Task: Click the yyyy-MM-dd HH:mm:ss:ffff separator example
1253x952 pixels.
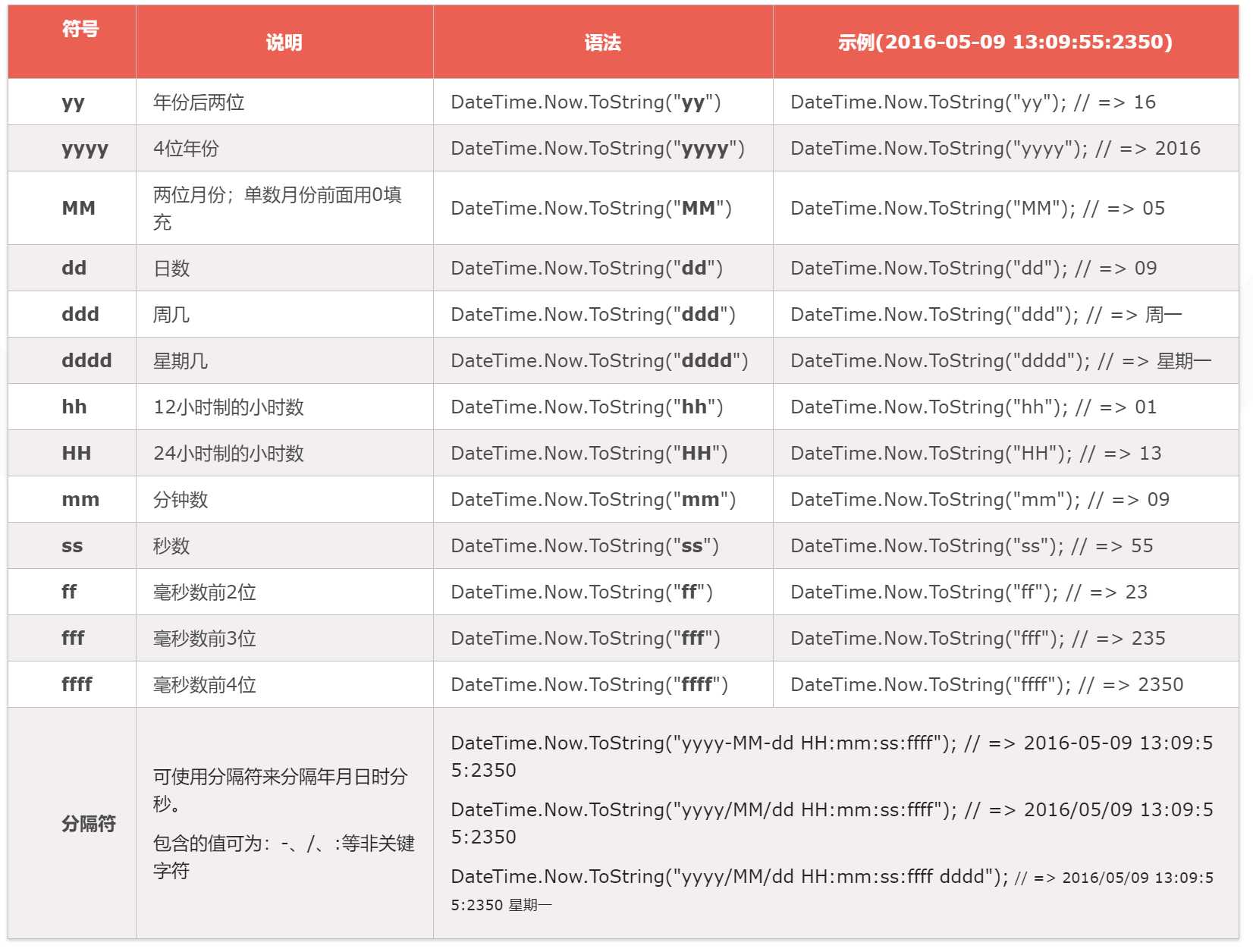Action: coord(832,756)
